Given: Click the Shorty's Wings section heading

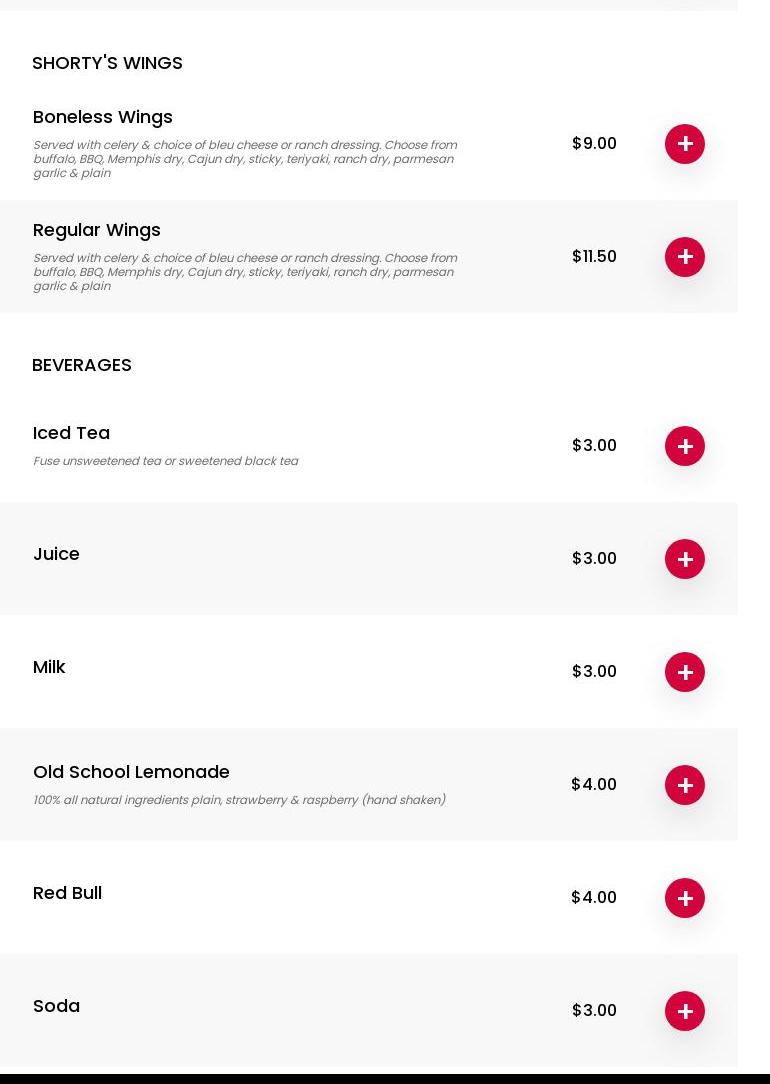Looking at the screenshot, I should pos(107,63).
